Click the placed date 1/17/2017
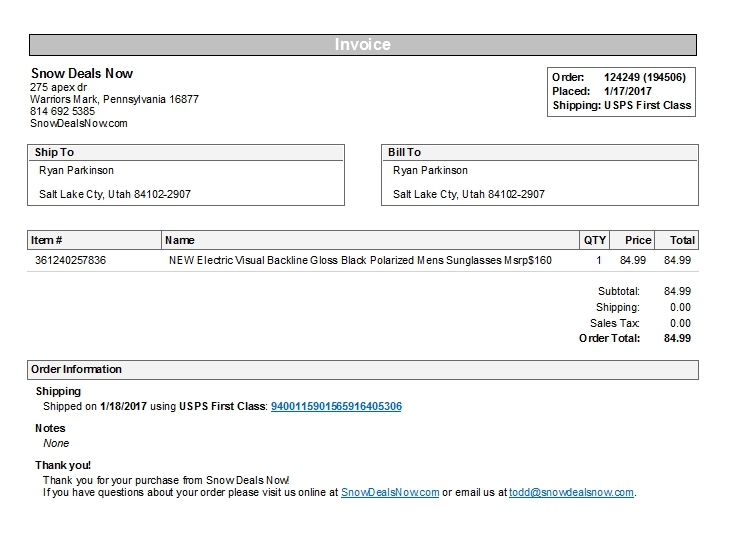The image size is (729, 534). click(628, 91)
